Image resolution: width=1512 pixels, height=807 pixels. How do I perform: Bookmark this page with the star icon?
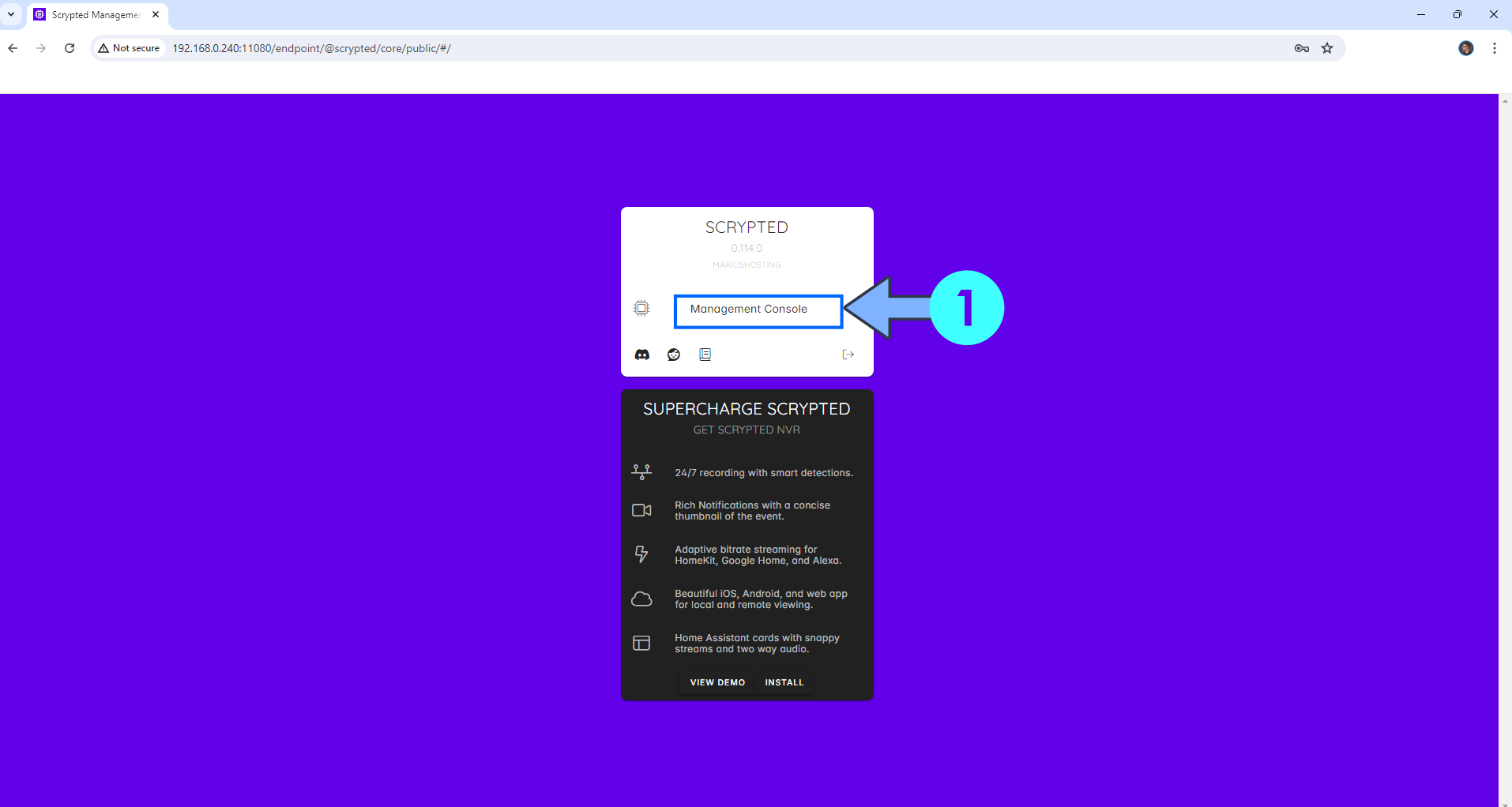1327,48
